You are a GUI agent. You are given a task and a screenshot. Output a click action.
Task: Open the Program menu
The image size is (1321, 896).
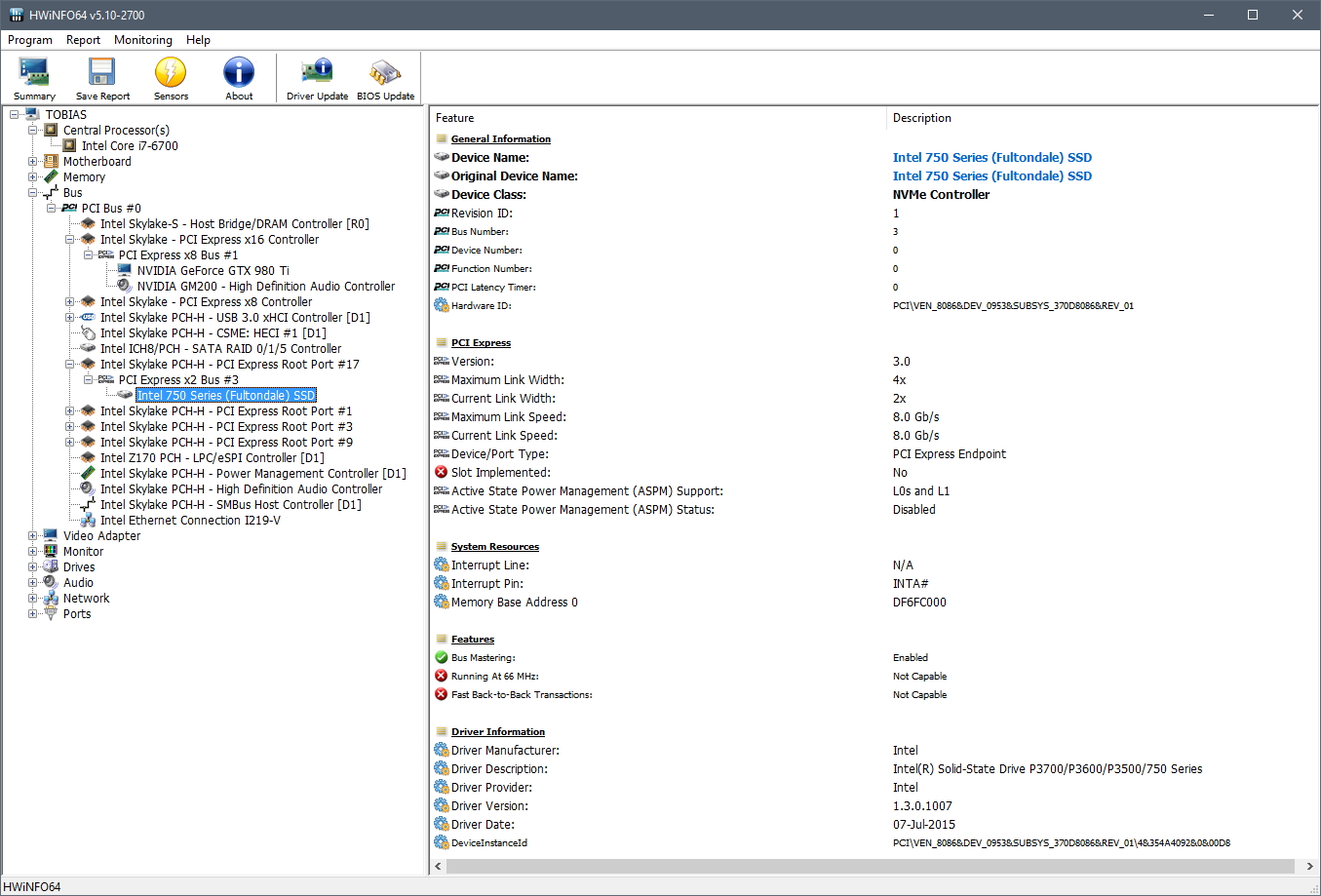(x=30, y=40)
